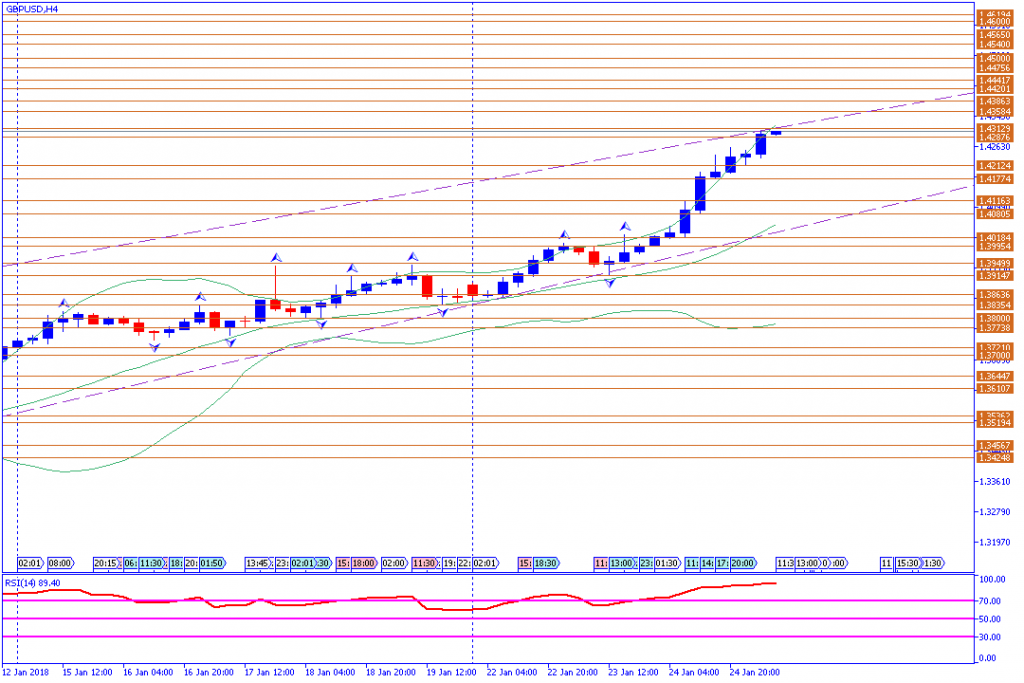This screenshot has height=683, width=1024.
Task: Select the 1.38000 horizontal level label
Action: tap(993, 318)
